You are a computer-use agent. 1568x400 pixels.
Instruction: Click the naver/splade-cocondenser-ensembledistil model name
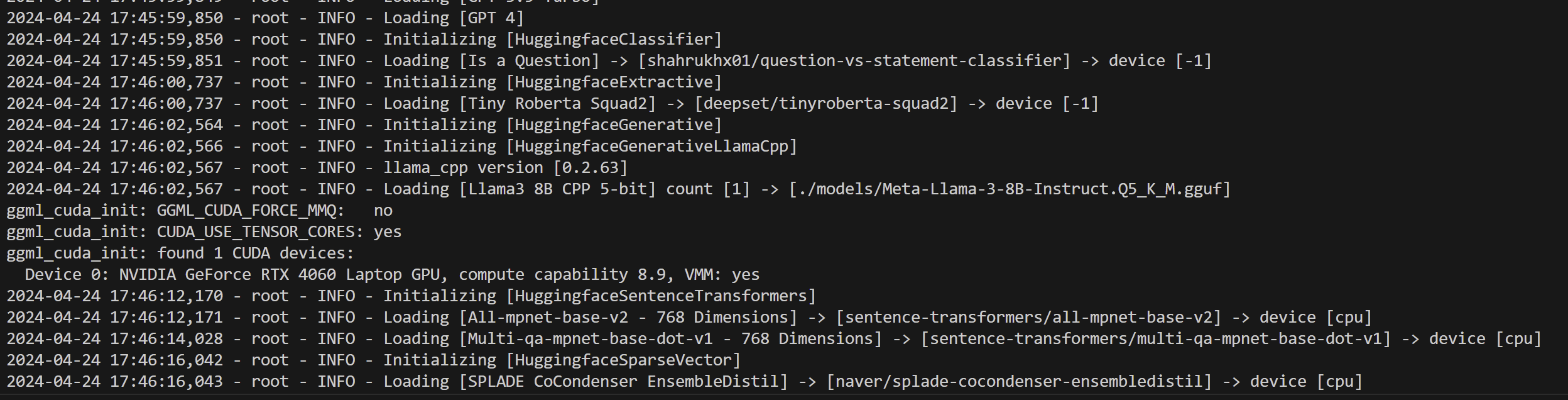[1019, 382]
